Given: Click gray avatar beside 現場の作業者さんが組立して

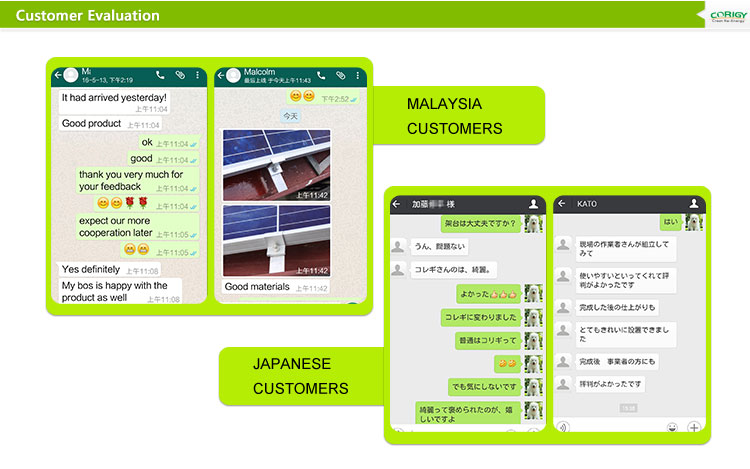Looking at the screenshot, I should point(563,245).
